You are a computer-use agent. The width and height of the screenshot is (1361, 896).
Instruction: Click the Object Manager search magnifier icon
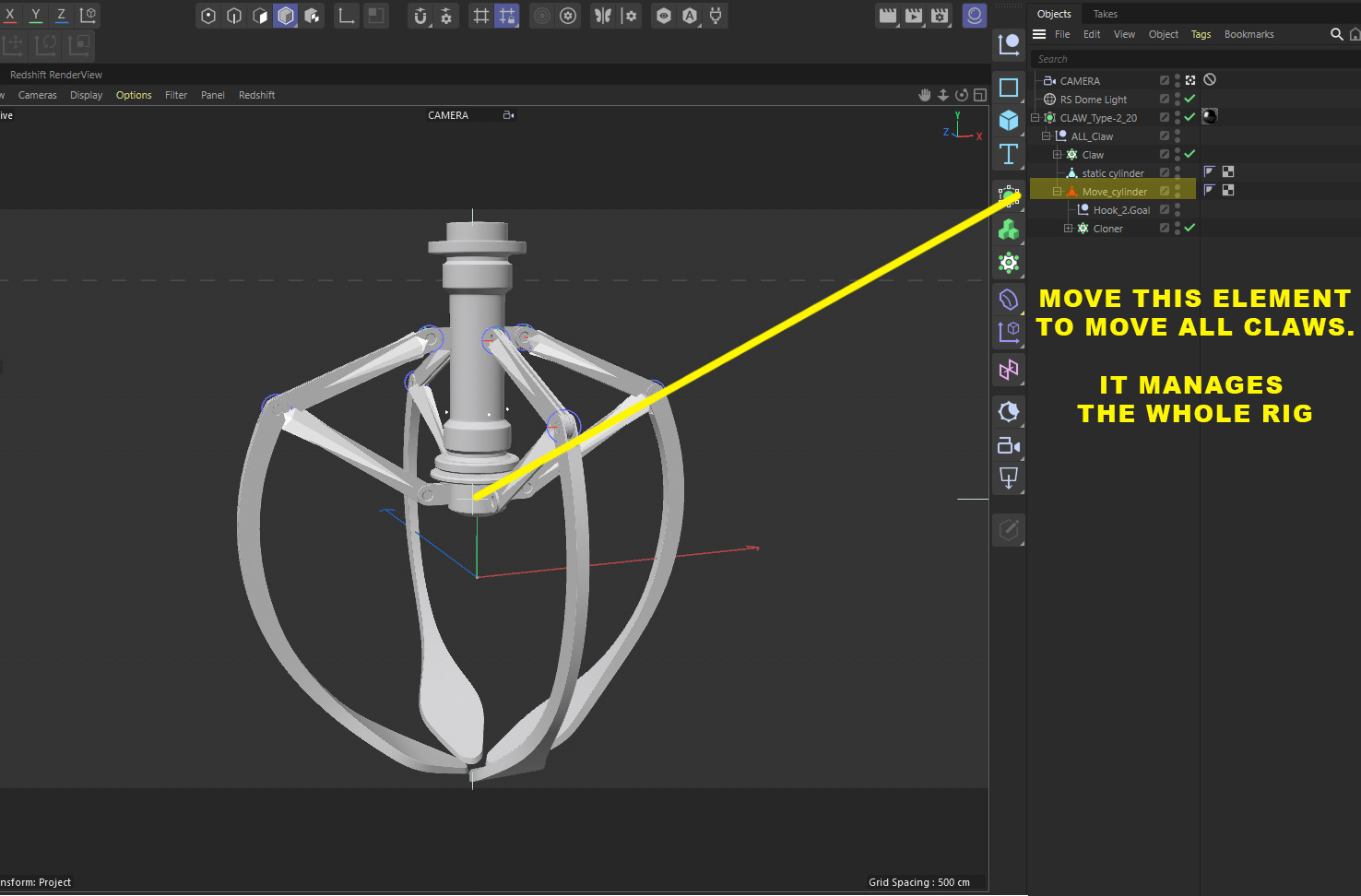1337,34
